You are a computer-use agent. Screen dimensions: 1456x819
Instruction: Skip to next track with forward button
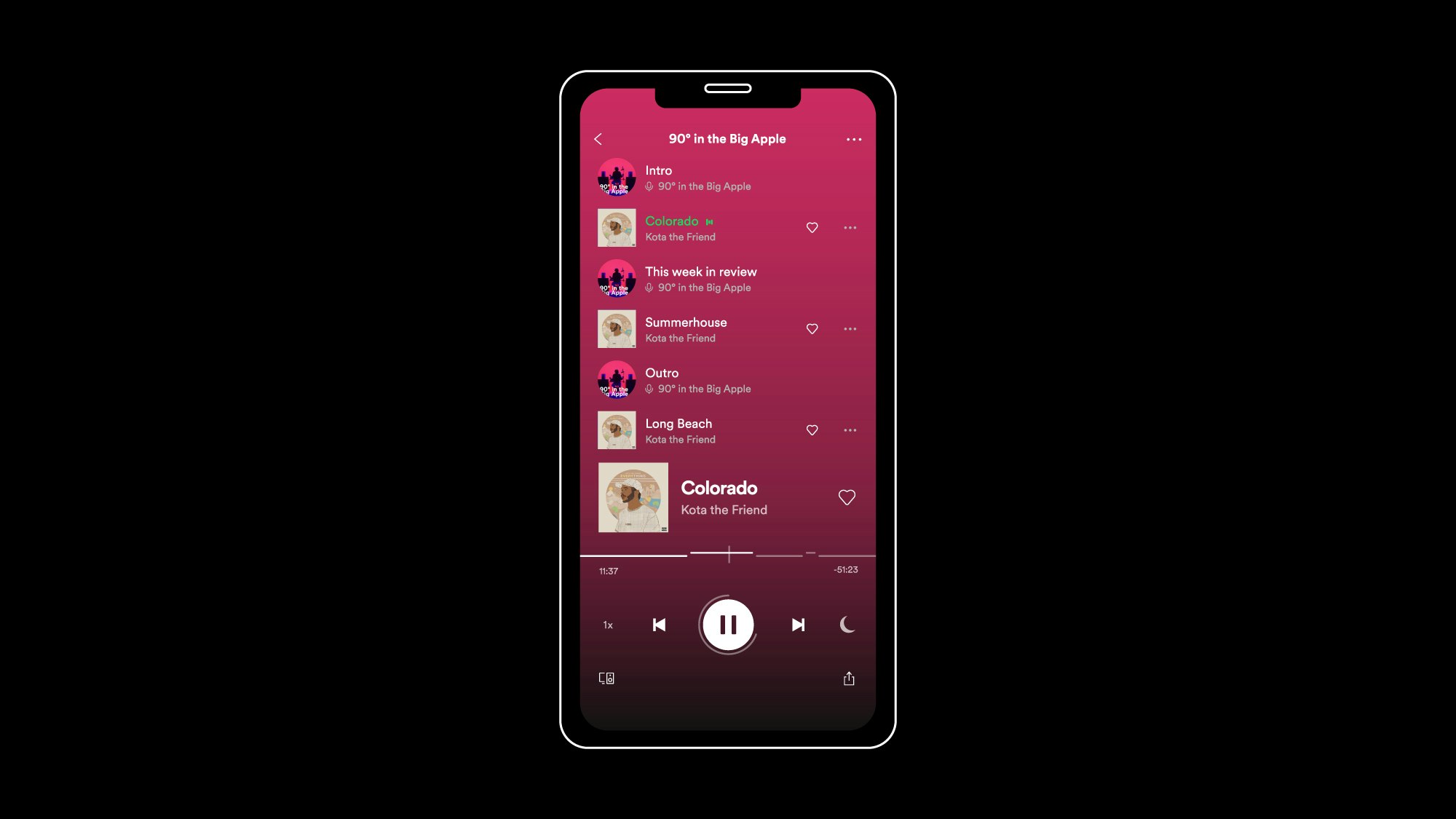797,624
